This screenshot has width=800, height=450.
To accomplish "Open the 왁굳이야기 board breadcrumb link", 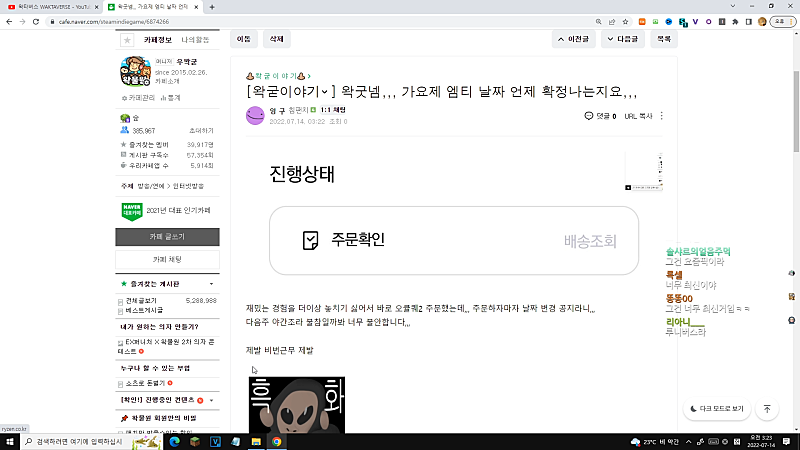I will tap(279, 76).
